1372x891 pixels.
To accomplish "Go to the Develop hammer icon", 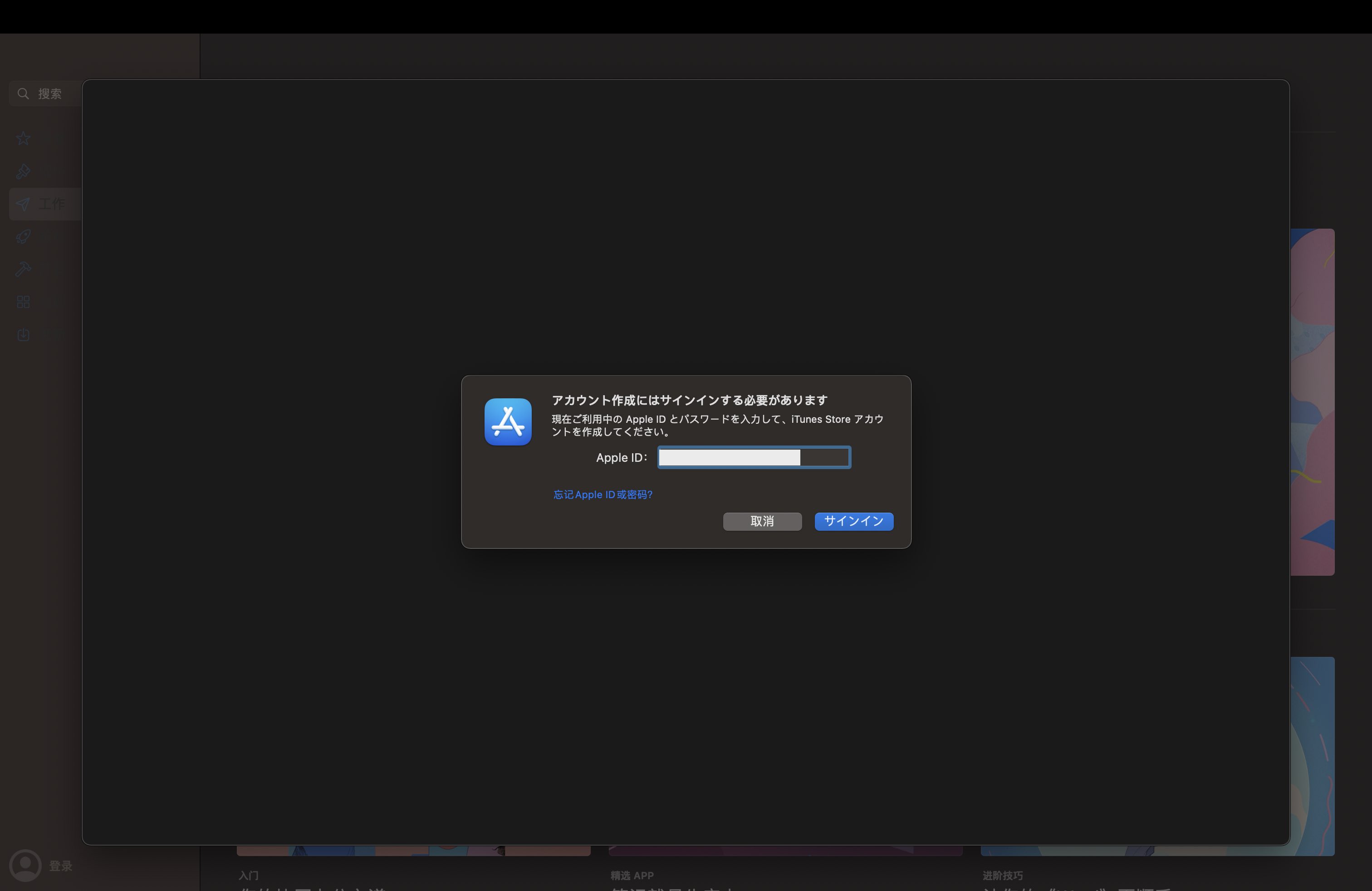I will point(23,269).
